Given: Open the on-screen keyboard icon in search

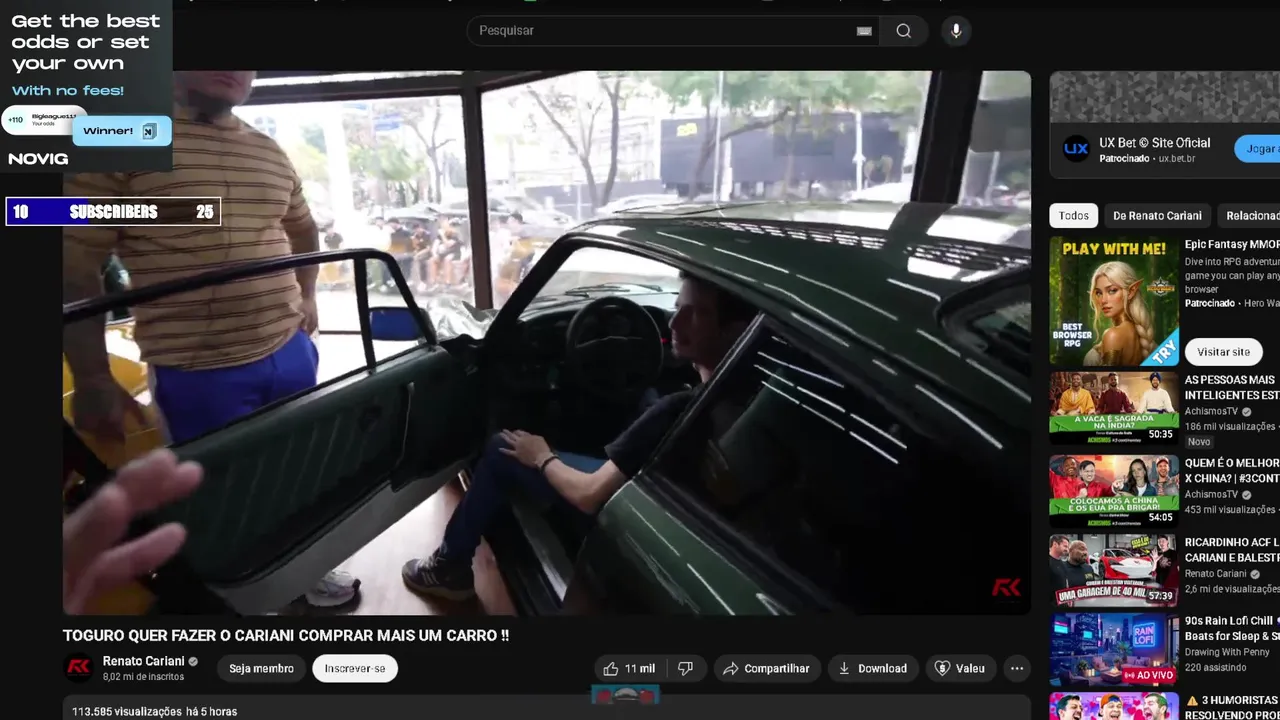Looking at the screenshot, I should point(864,31).
